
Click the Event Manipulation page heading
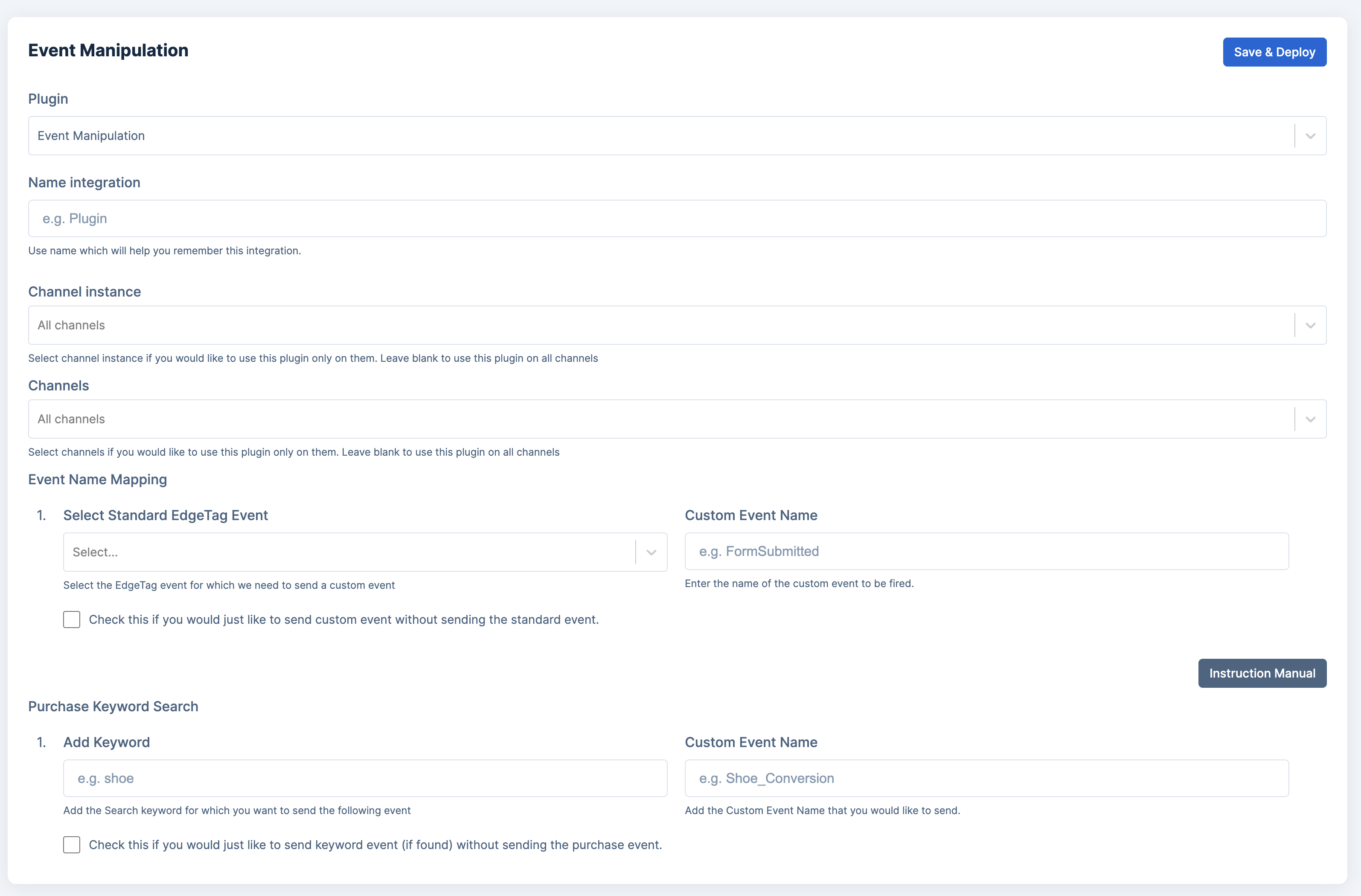tap(108, 50)
